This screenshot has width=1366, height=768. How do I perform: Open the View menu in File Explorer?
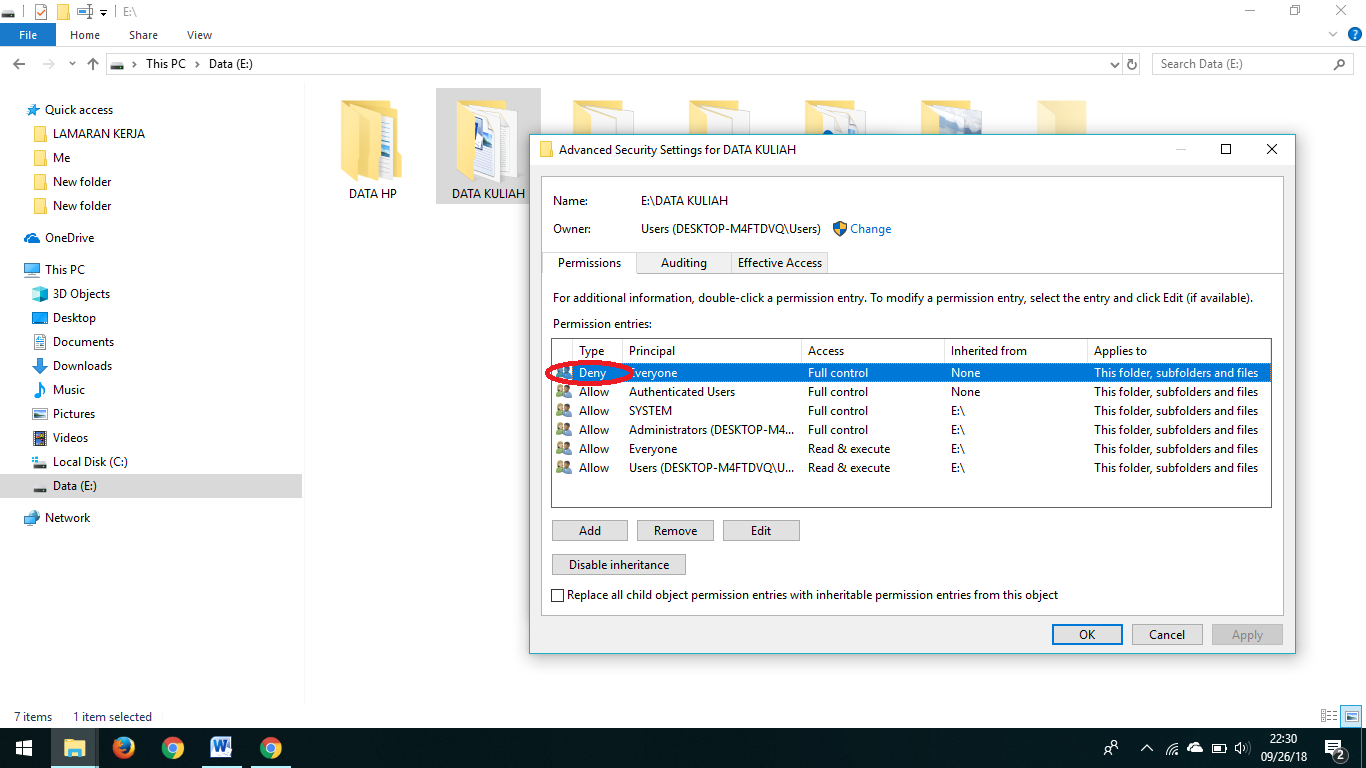point(198,34)
